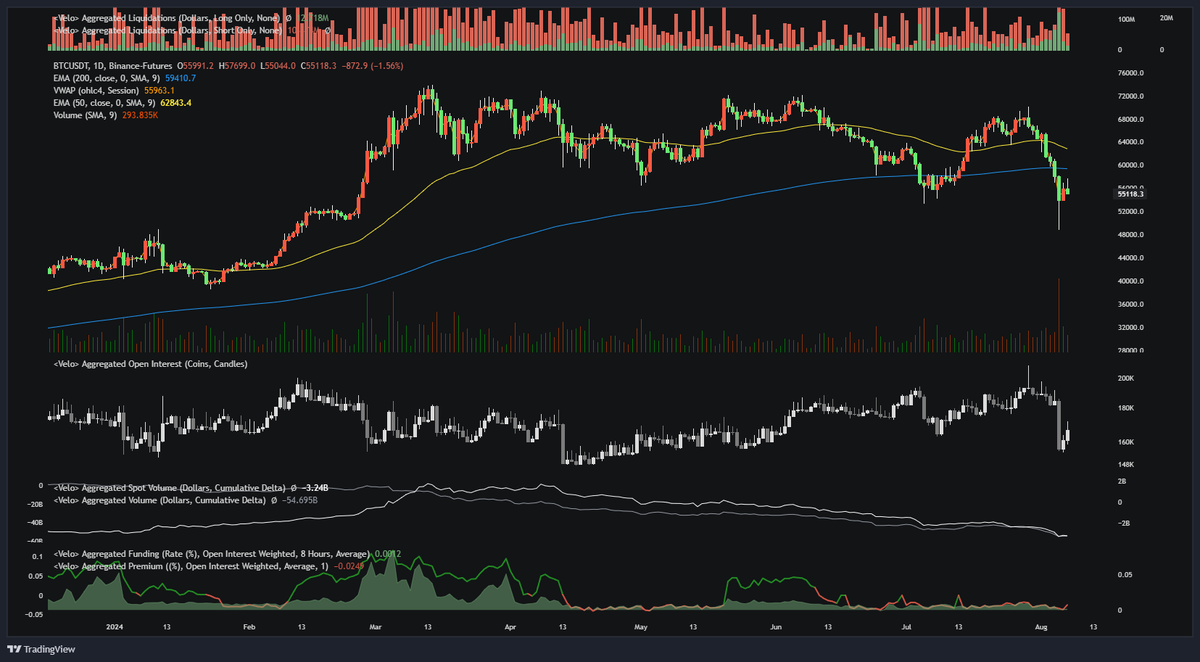Click the high value 57699.0
This screenshot has width=1200, height=662.
pyautogui.click(x=238, y=65)
